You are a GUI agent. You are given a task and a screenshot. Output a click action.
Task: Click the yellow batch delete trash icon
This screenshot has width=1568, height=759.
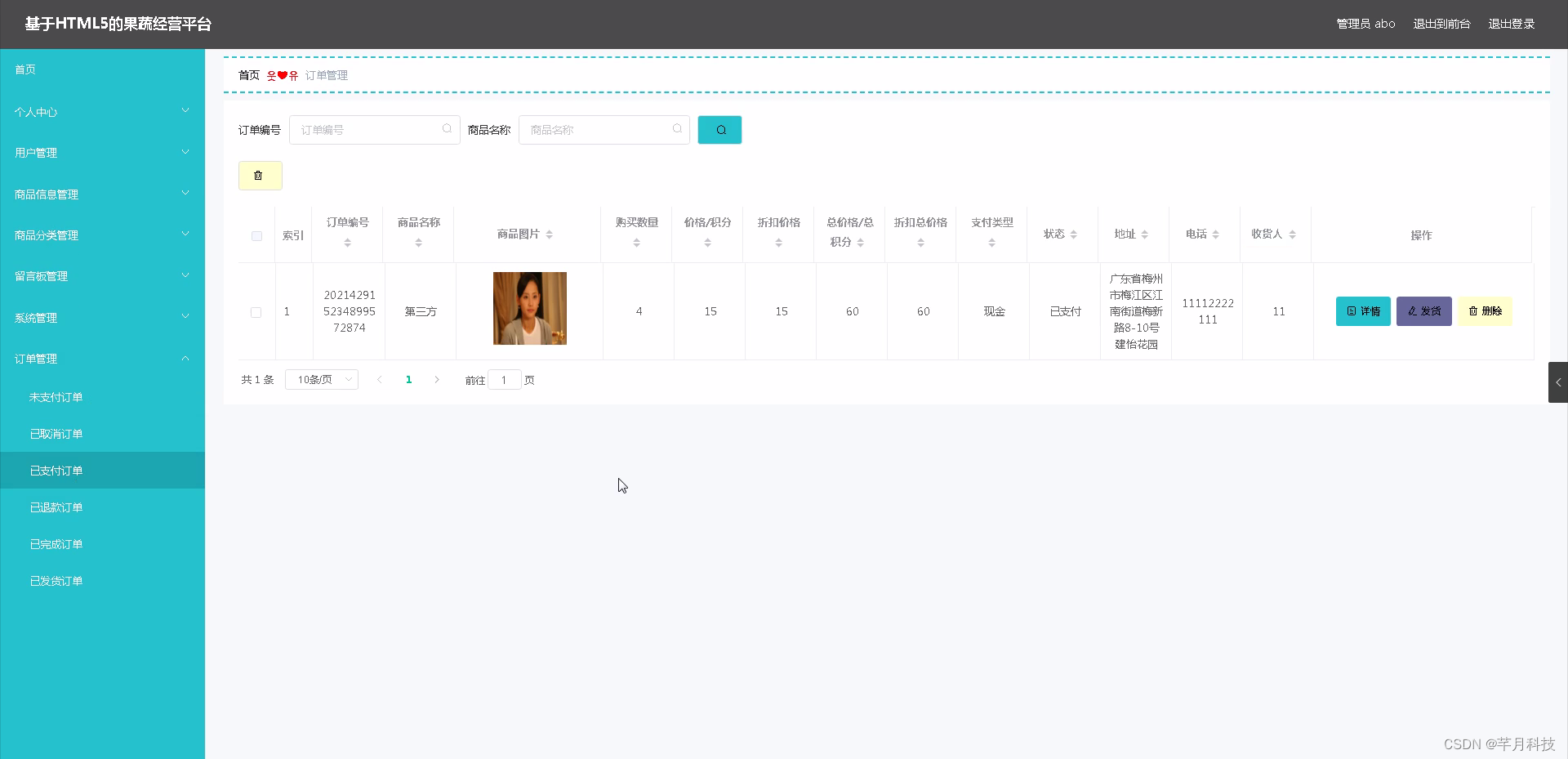tap(259, 175)
